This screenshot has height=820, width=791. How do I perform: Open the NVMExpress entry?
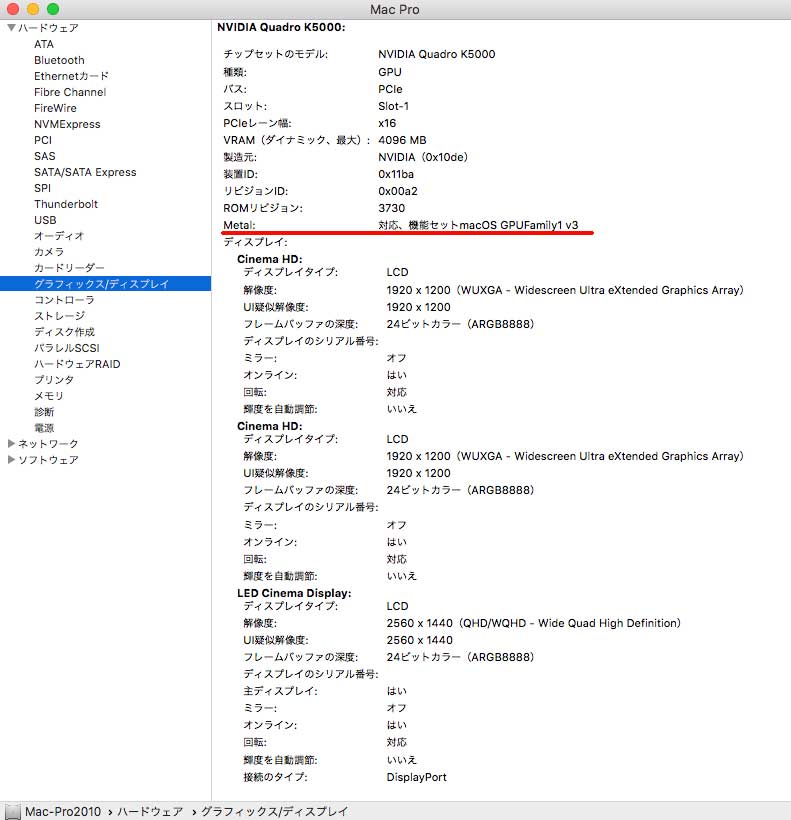67,124
